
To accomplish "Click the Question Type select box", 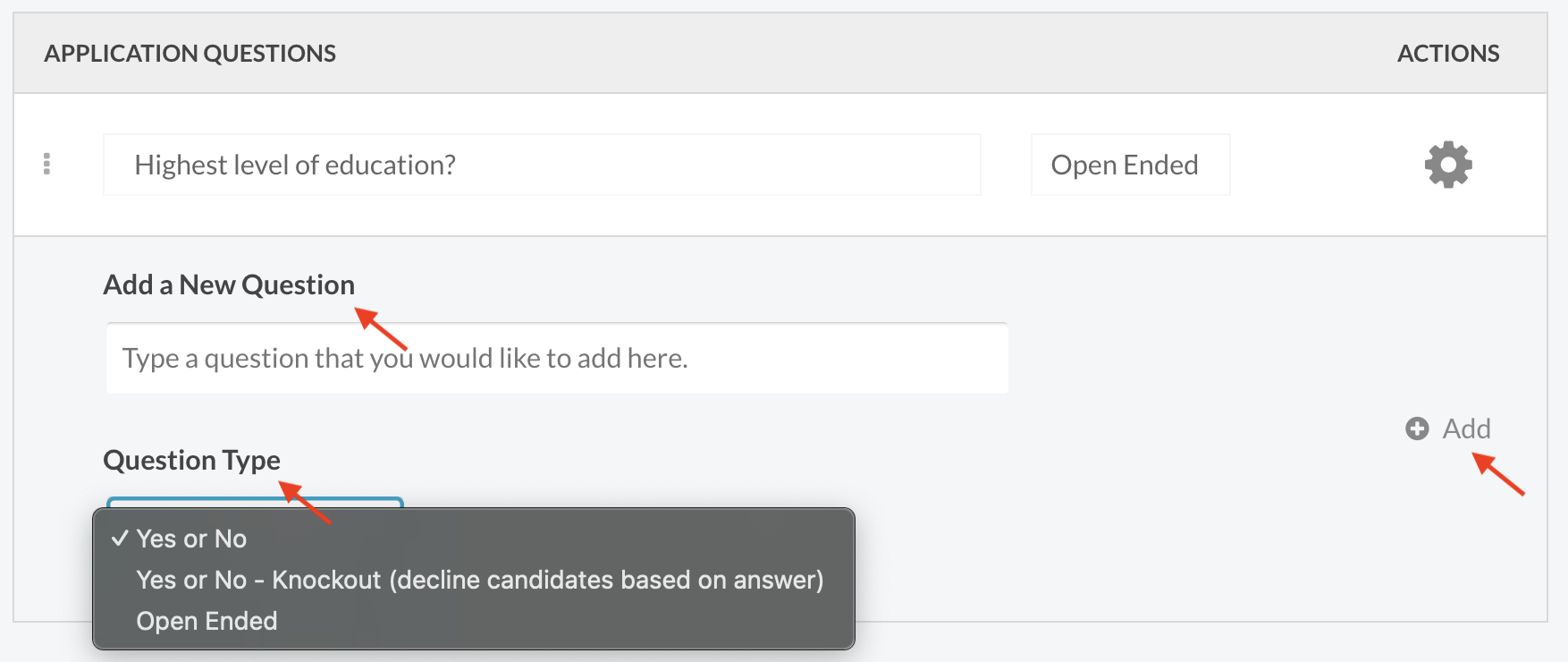I will 255,503.
